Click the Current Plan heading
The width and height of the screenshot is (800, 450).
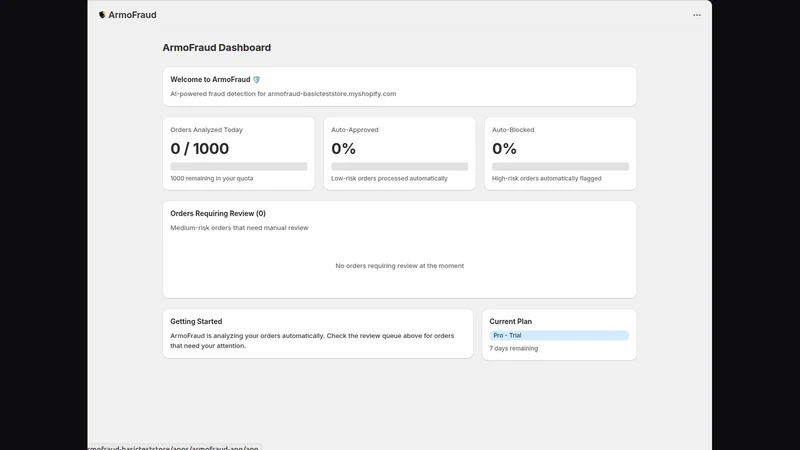click(510, 321)
